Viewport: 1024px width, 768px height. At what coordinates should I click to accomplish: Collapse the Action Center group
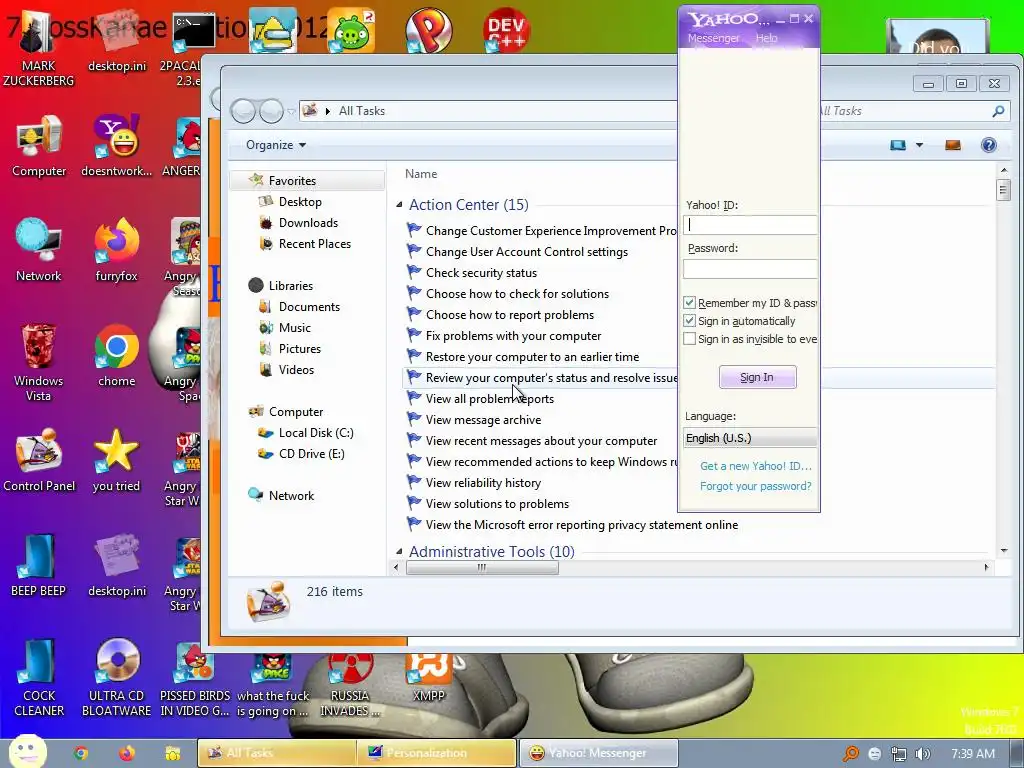pyautogui.click(x=399, y=205)
